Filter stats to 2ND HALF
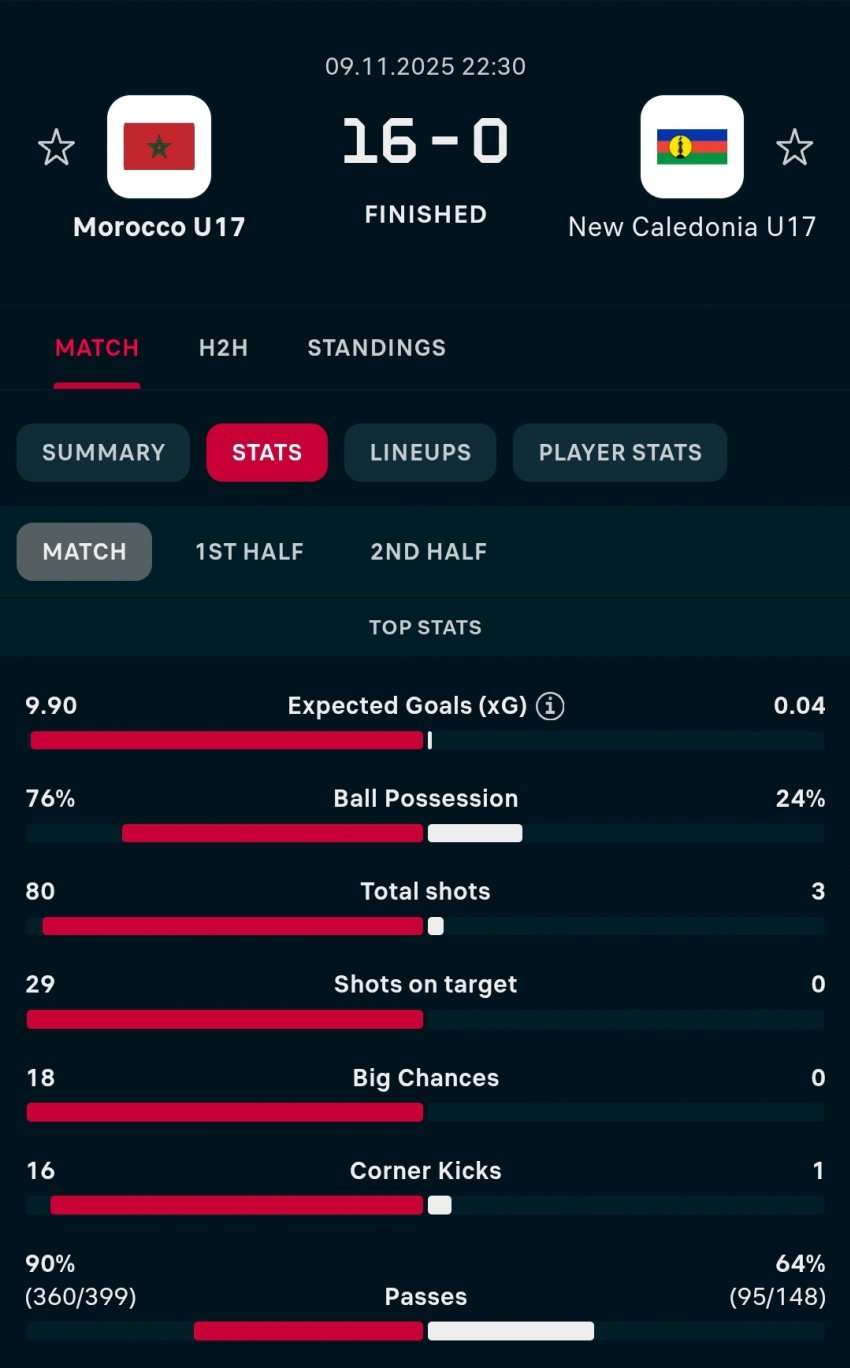This screenshot has width=850, height=1368. click(428, 552)
